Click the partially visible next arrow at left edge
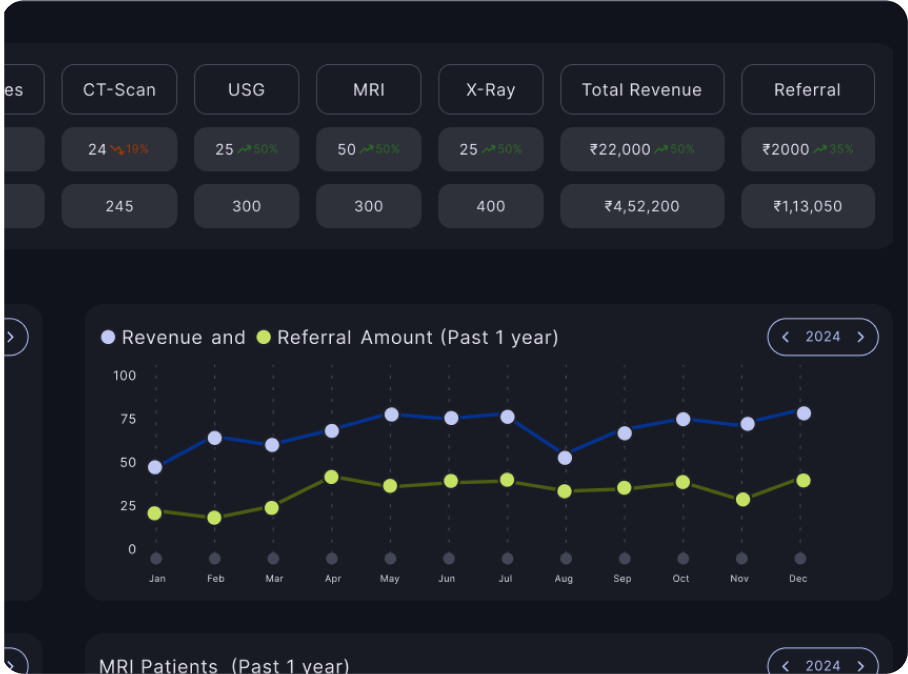The image size is (908, 674). point(10,337)
